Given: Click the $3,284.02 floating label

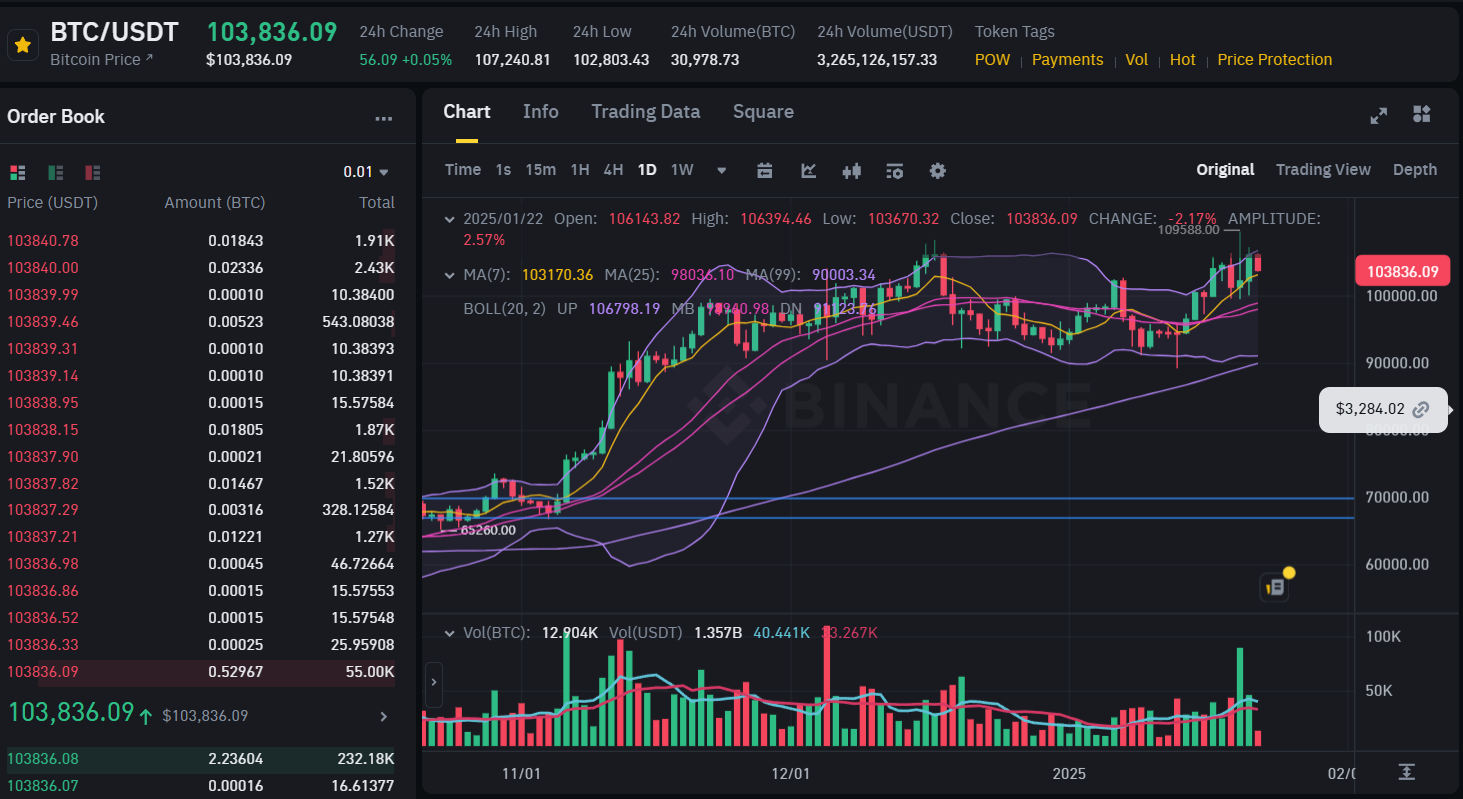Looking at the screenshot, I should tap(1383, 409).
